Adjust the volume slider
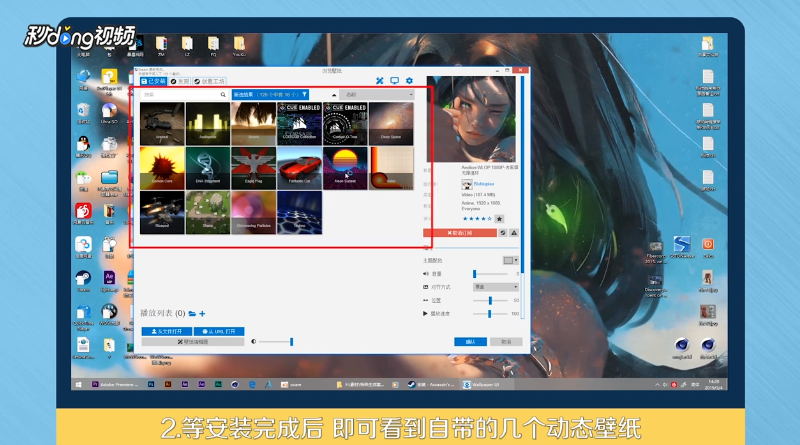Image resolution: width=800 pixels, height=445 pixels. pyautogui.click(x=490, y=274)
